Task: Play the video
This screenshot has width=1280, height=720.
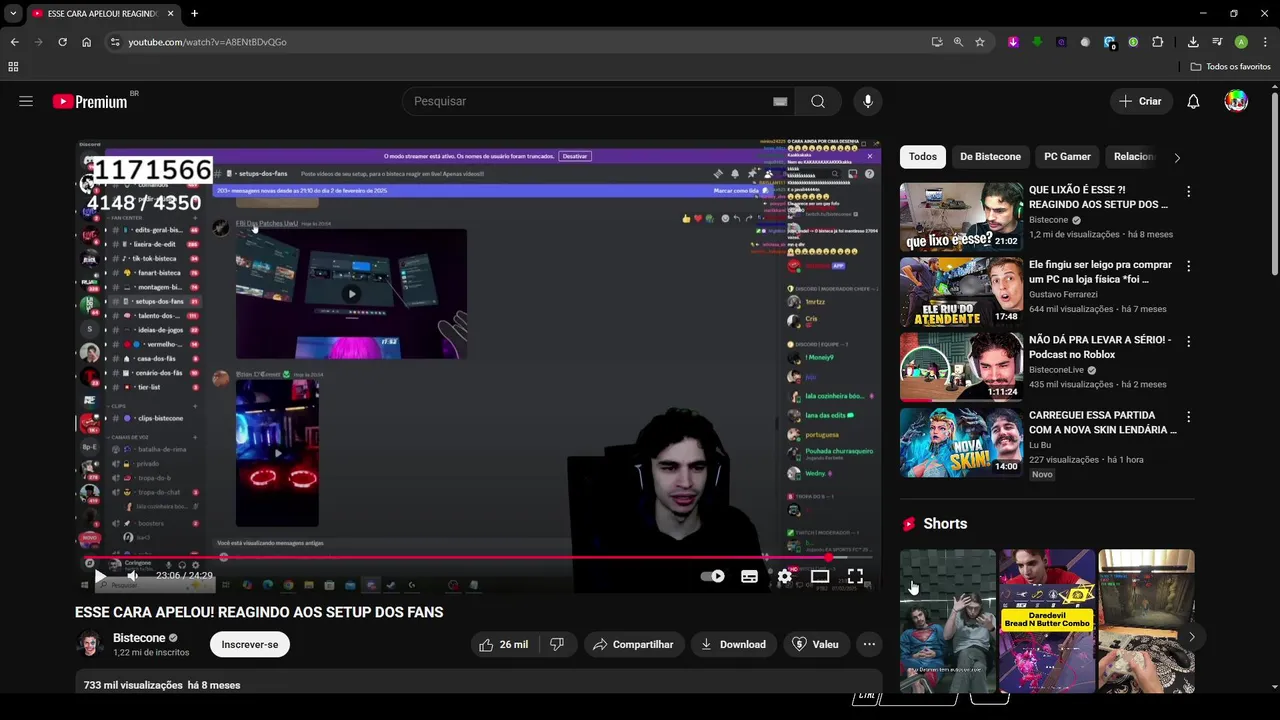Action: click(100, 576)
